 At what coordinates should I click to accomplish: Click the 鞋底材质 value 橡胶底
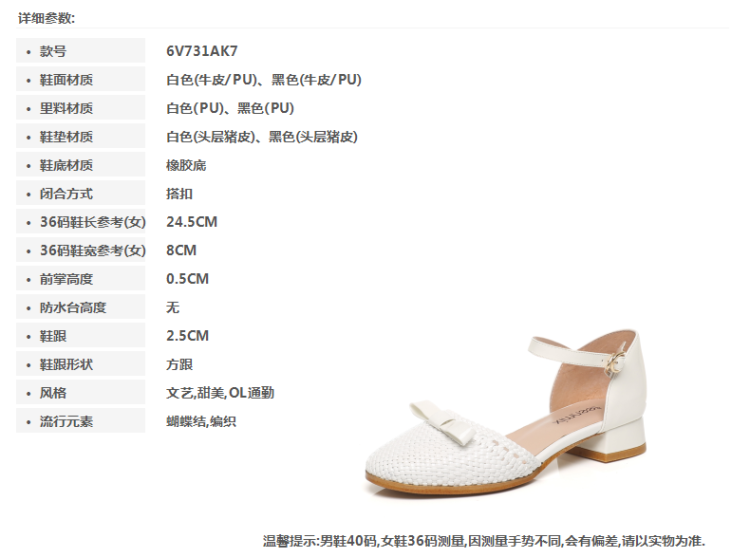[186, 165]
